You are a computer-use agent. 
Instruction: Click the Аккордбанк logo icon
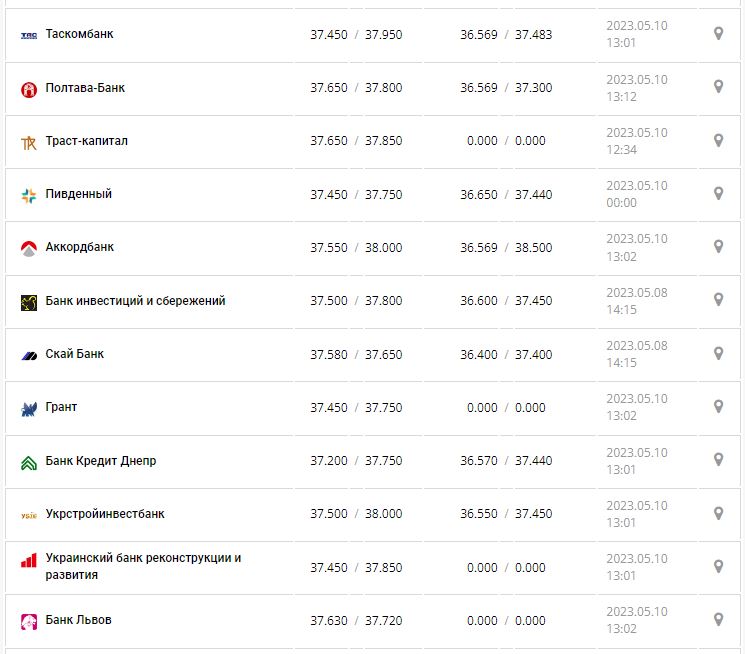(28, 248)
